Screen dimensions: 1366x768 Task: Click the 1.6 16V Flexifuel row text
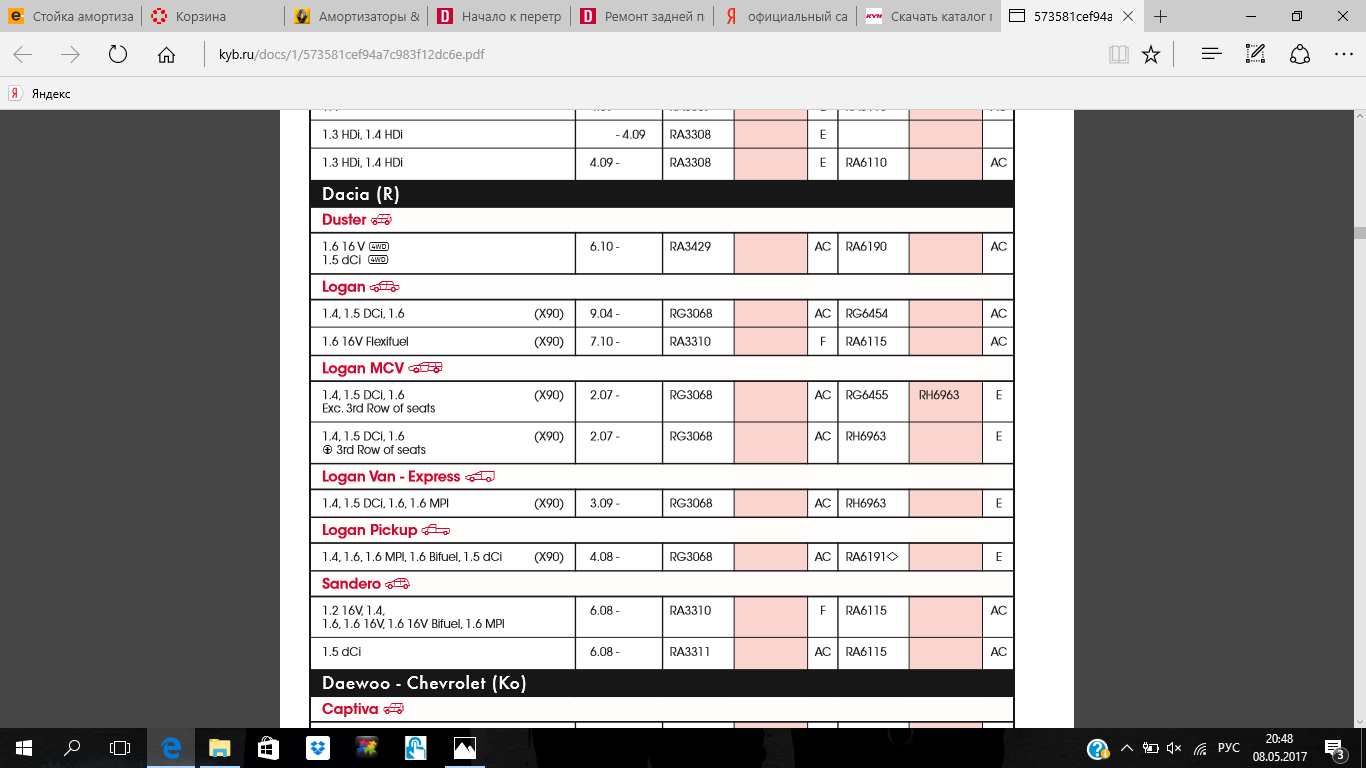click(365, 342)
